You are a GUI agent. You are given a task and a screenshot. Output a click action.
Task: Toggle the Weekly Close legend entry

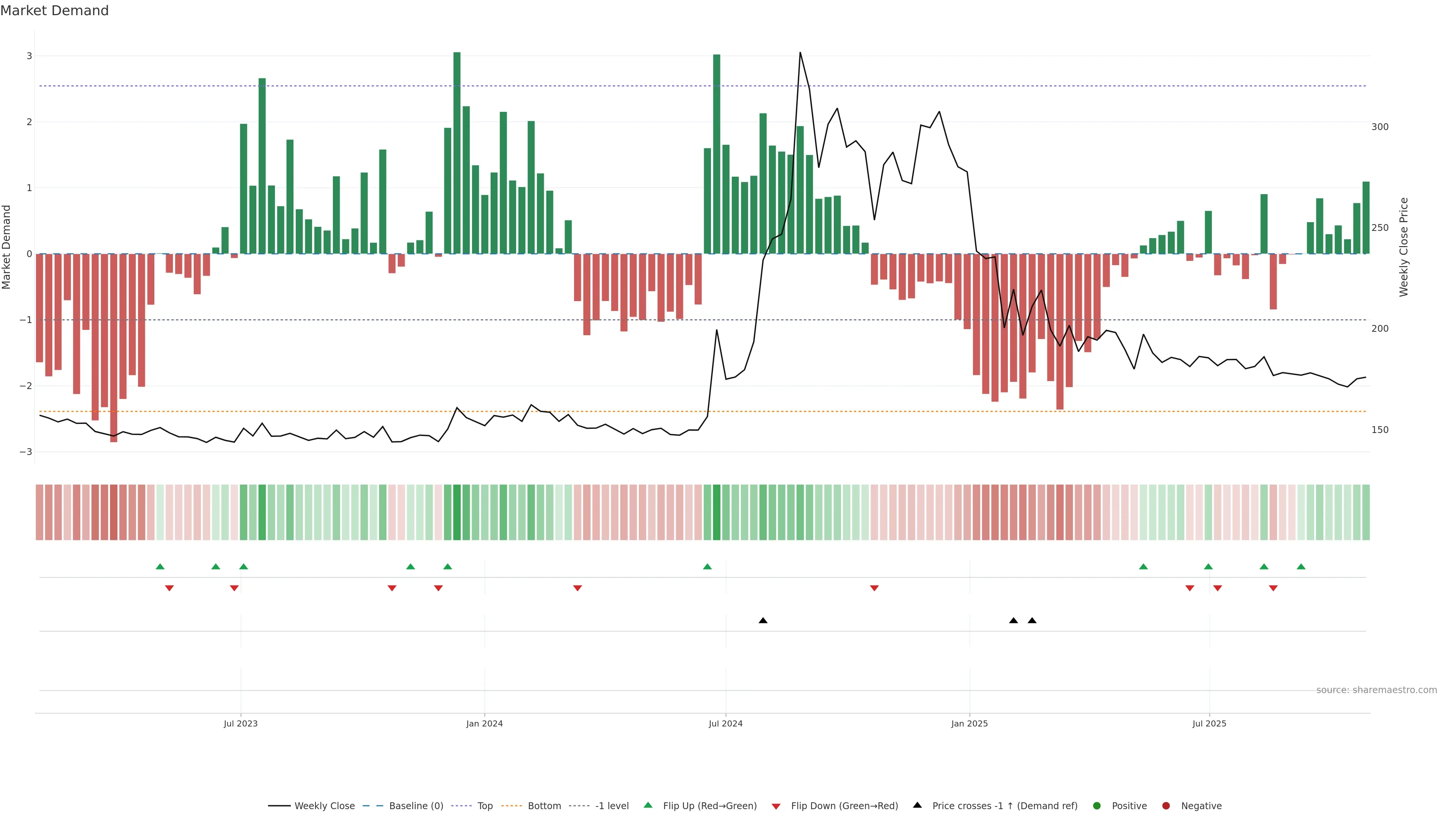pyautogui.click(x=325, y=805)
